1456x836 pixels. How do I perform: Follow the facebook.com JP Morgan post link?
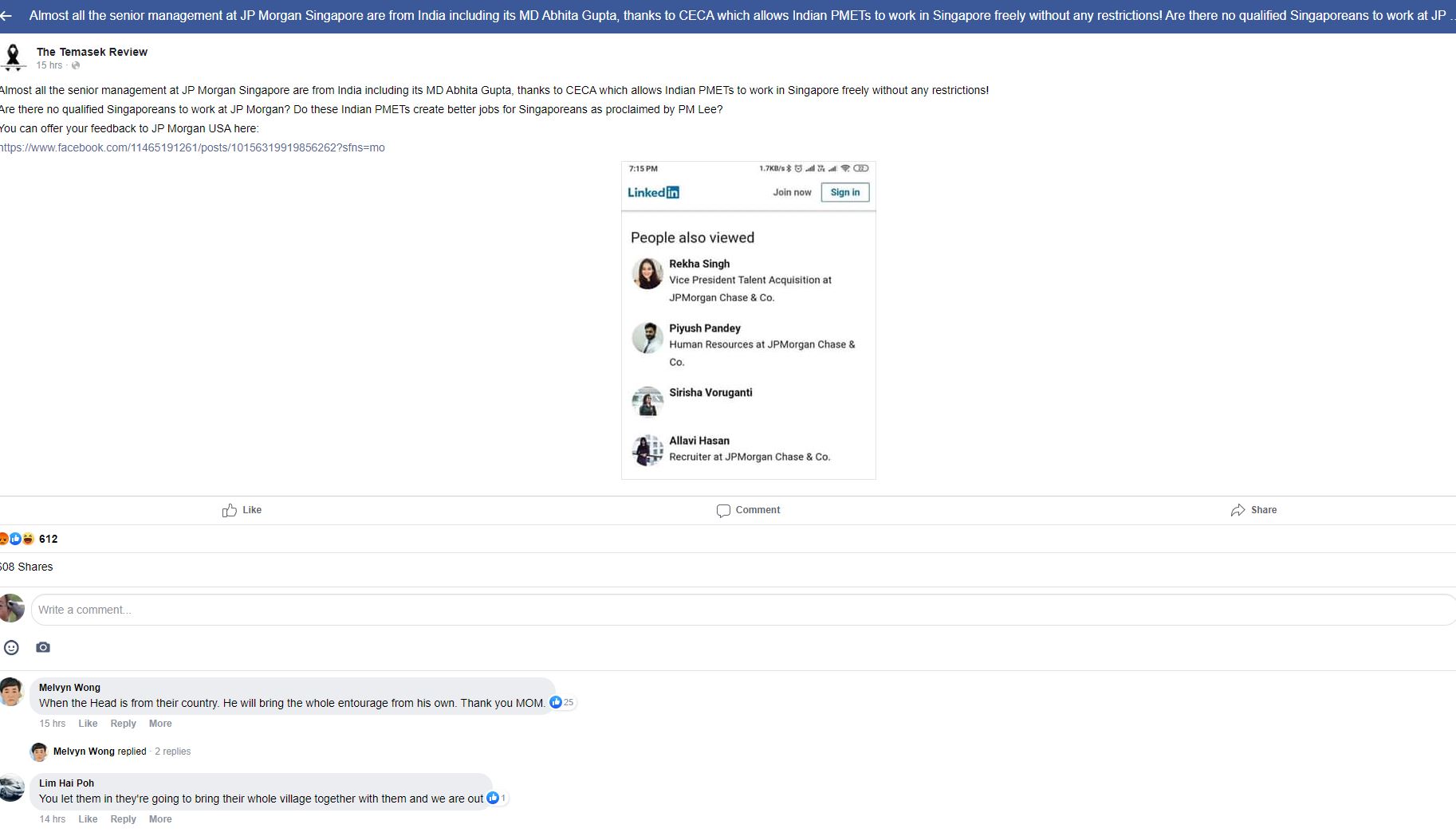192,147
